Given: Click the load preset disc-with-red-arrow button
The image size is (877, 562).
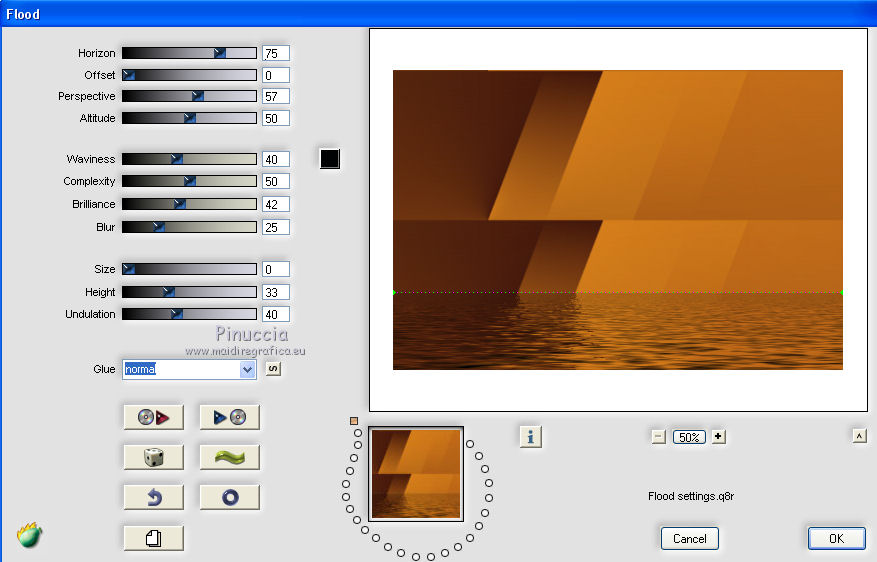Looking at the screenshot, I should click(153, 417).
